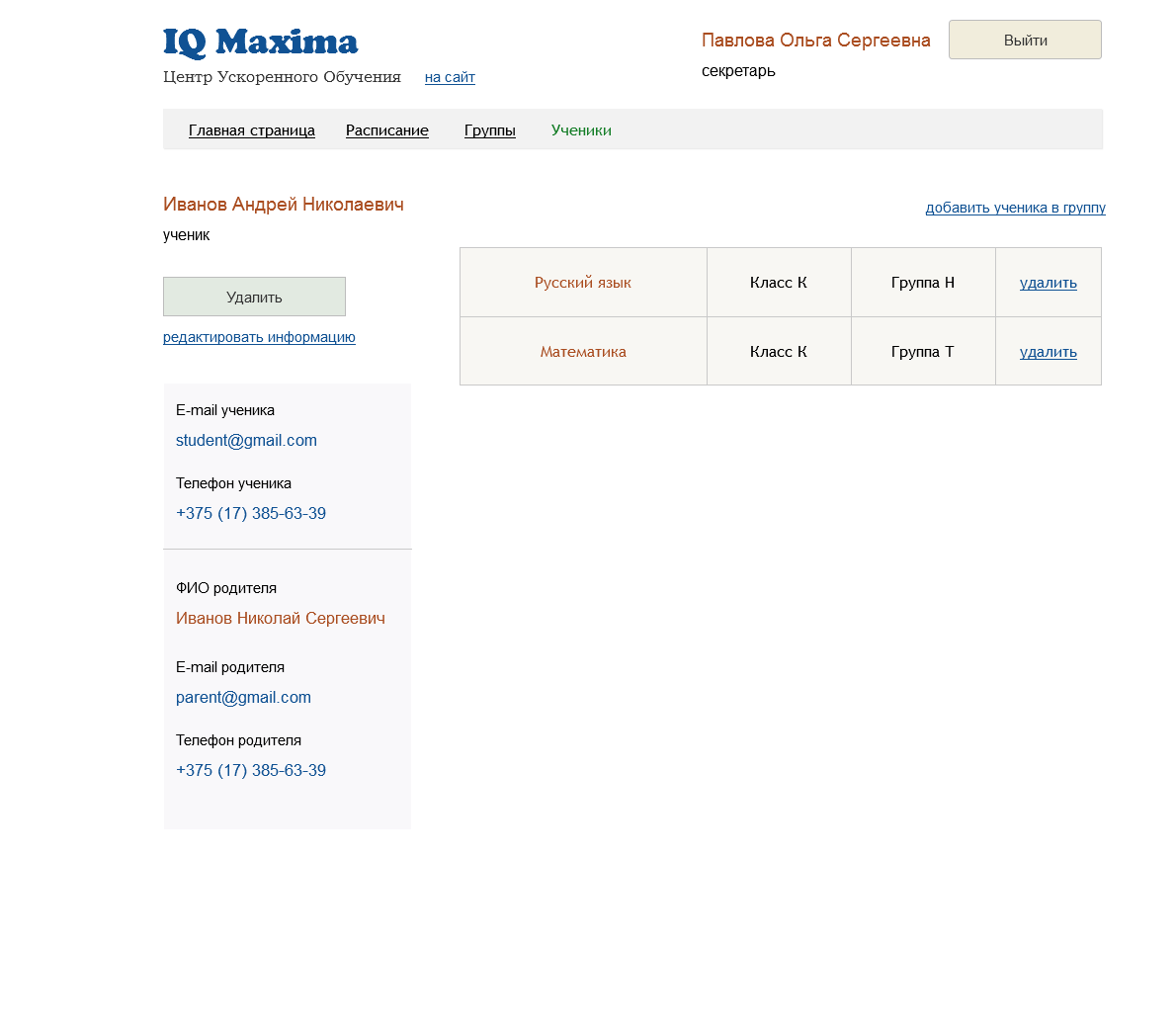This screenshot has height=1028, width=1176.
Task: Click the user name 'Павлова Ольга Сергеевна'
Action: tap(816, 41)
